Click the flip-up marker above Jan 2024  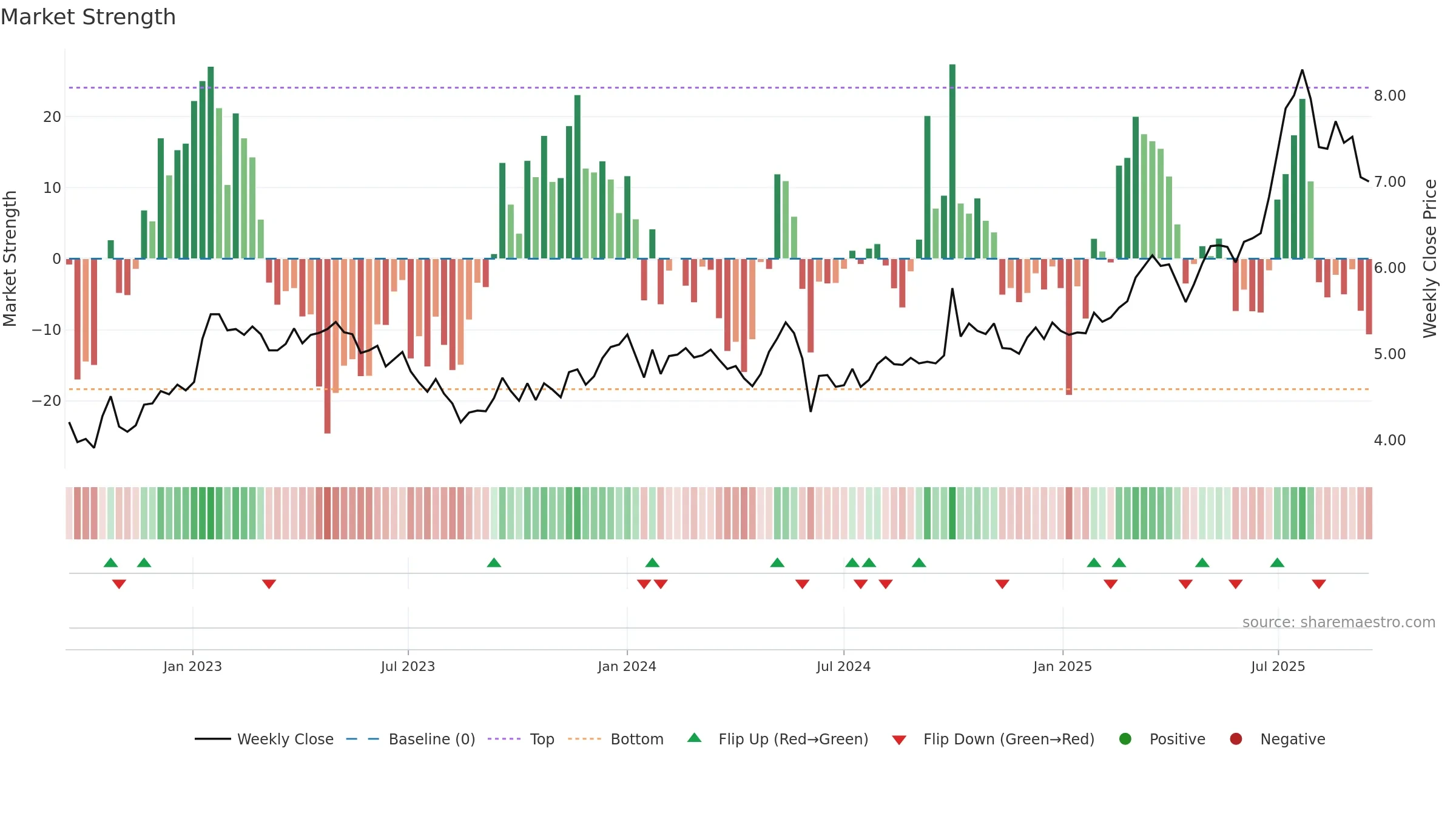[x=652, y=562]
